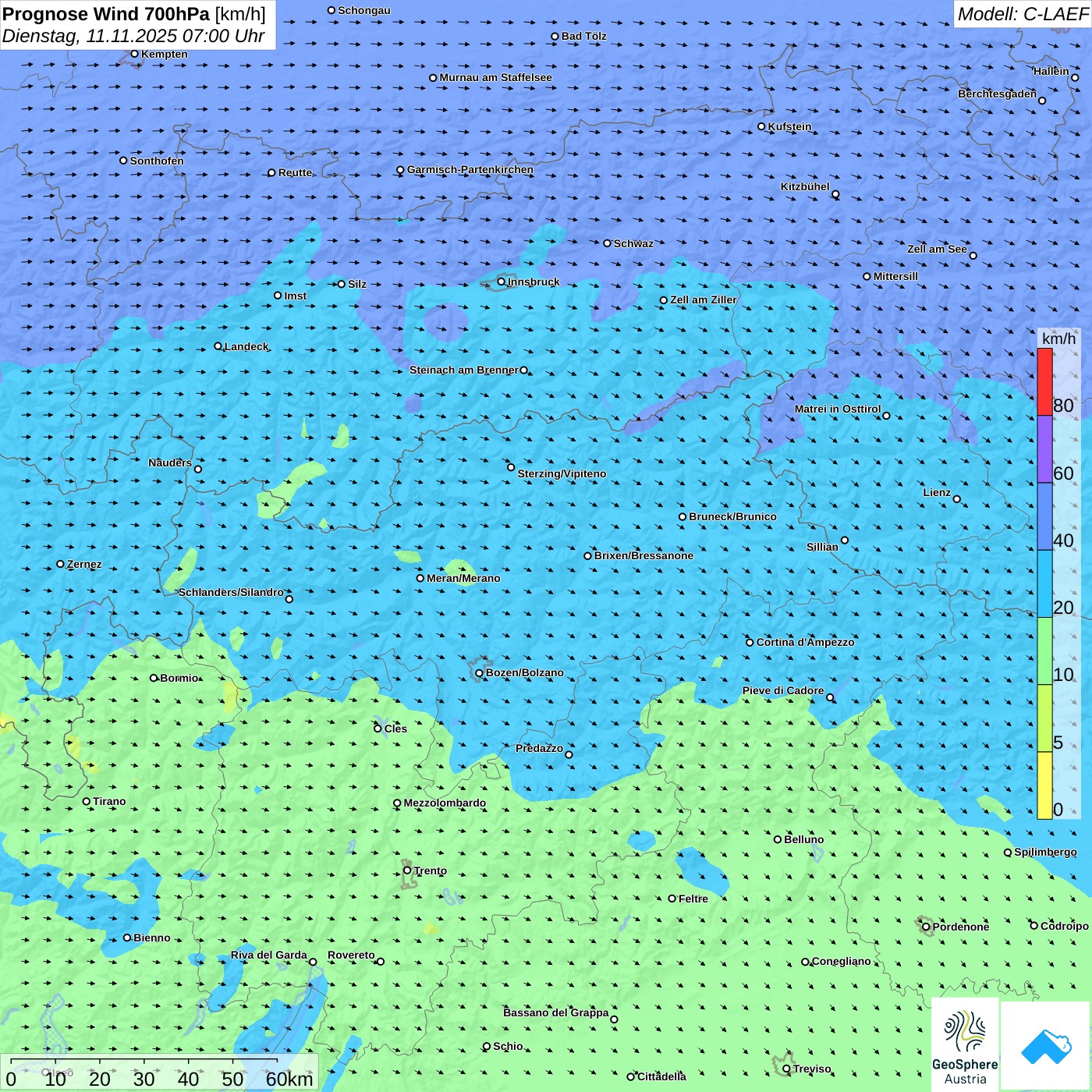
Task: Click the Cortina d'Ampezzo location dot
Action: coord(750,643)
